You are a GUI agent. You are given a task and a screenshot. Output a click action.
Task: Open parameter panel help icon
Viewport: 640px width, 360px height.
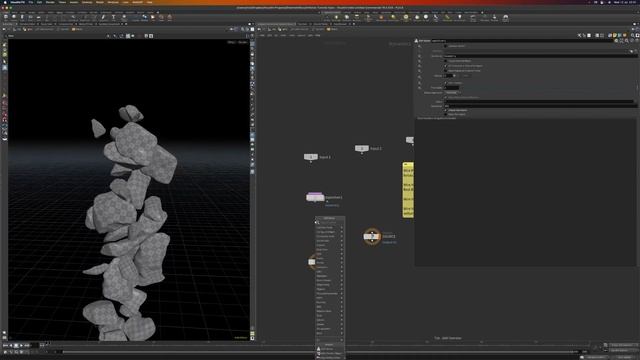pyautogui.click(x=637, y=41)
